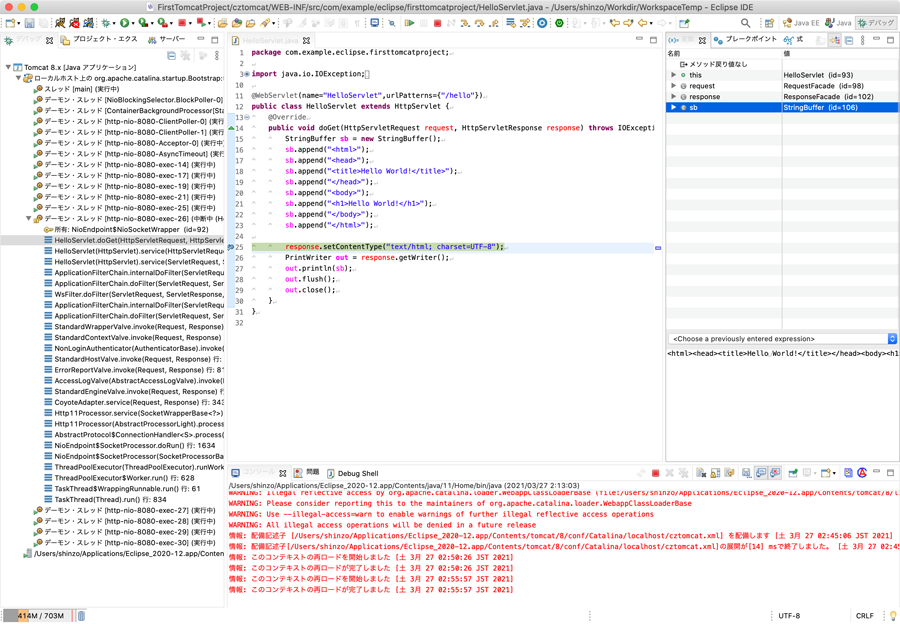
Task: Select the HelloServlet.doGet stack frame
Action: [x=113, y=241]
